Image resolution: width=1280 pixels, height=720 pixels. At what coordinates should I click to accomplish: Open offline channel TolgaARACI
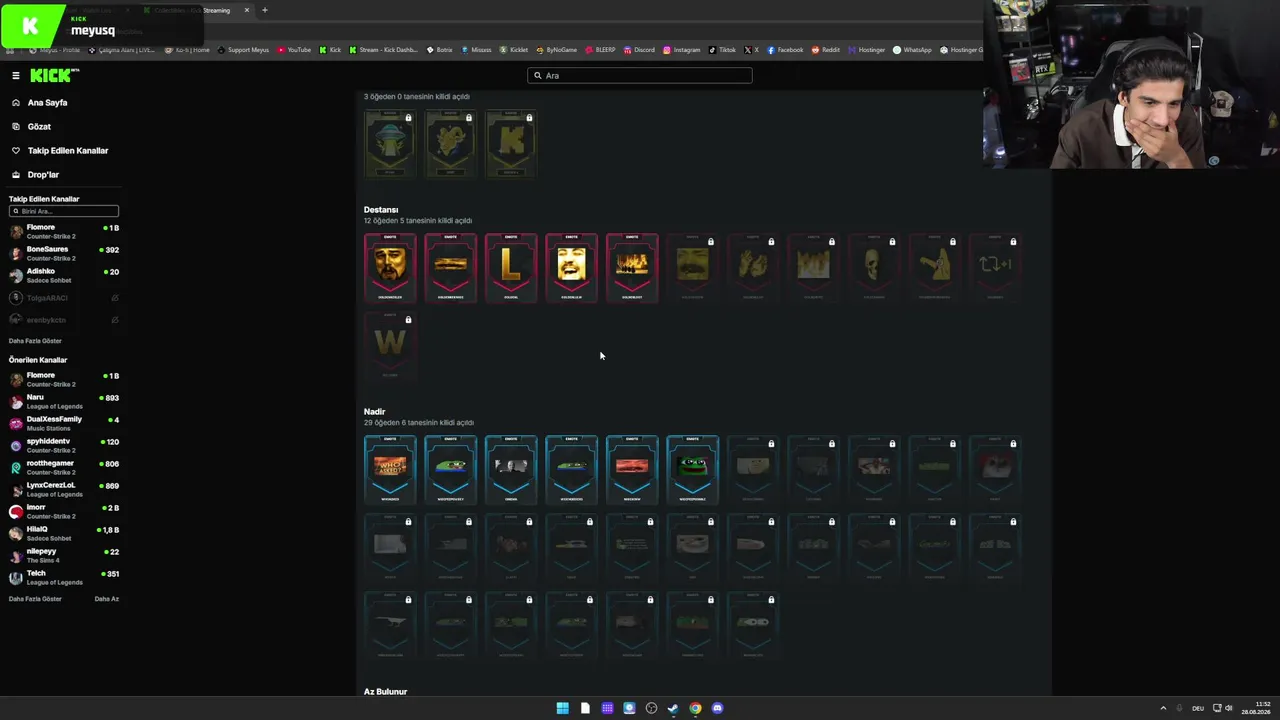64,298
